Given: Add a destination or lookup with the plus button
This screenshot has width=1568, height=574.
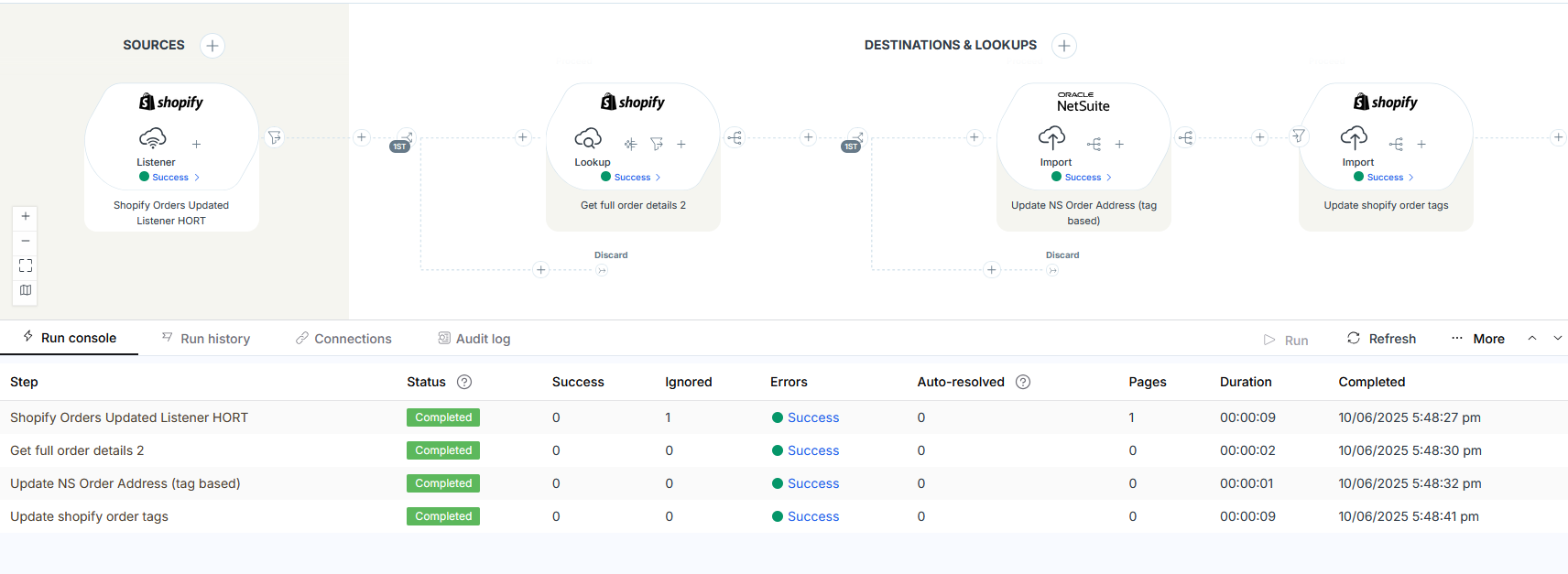Looking at the screenshot, I should click(x=1064, y=46).
